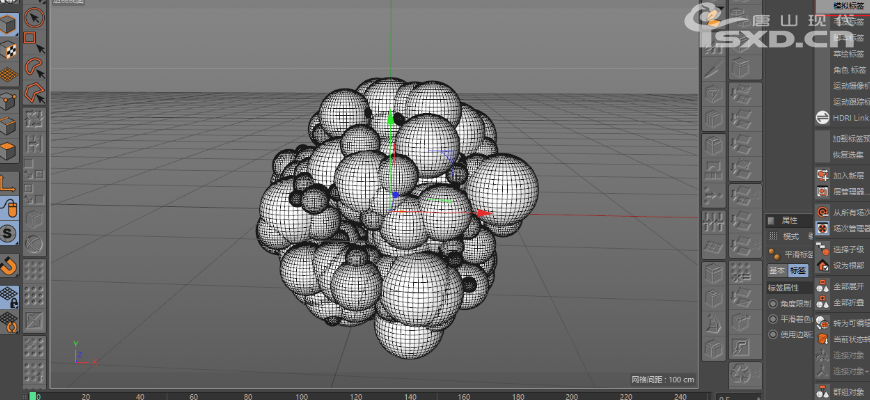Viewport: 870px width, 400px height.
Task: Enable the 使用边断 option
Action: 773,333
